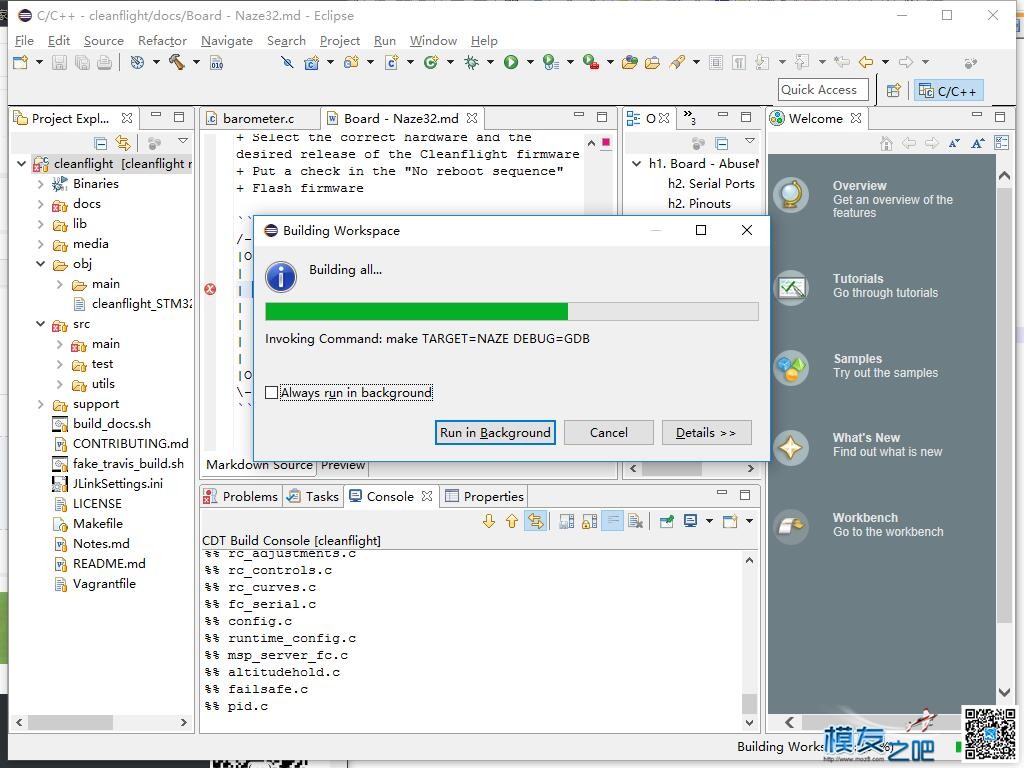Open the Navigate menu
Image resolution: width=1024 pixels, height=768 pixels.
(227, 40)
